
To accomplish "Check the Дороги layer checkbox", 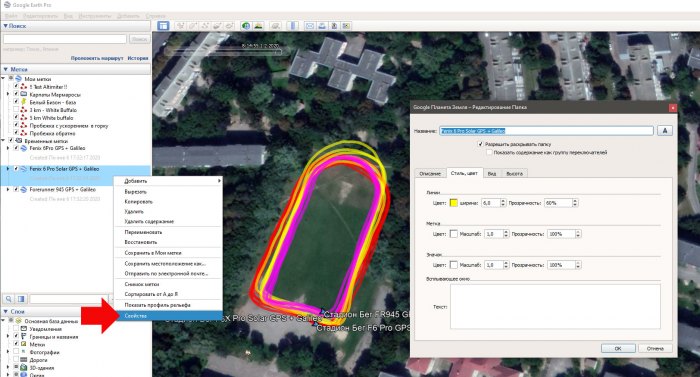I will (x=16, y=360).
